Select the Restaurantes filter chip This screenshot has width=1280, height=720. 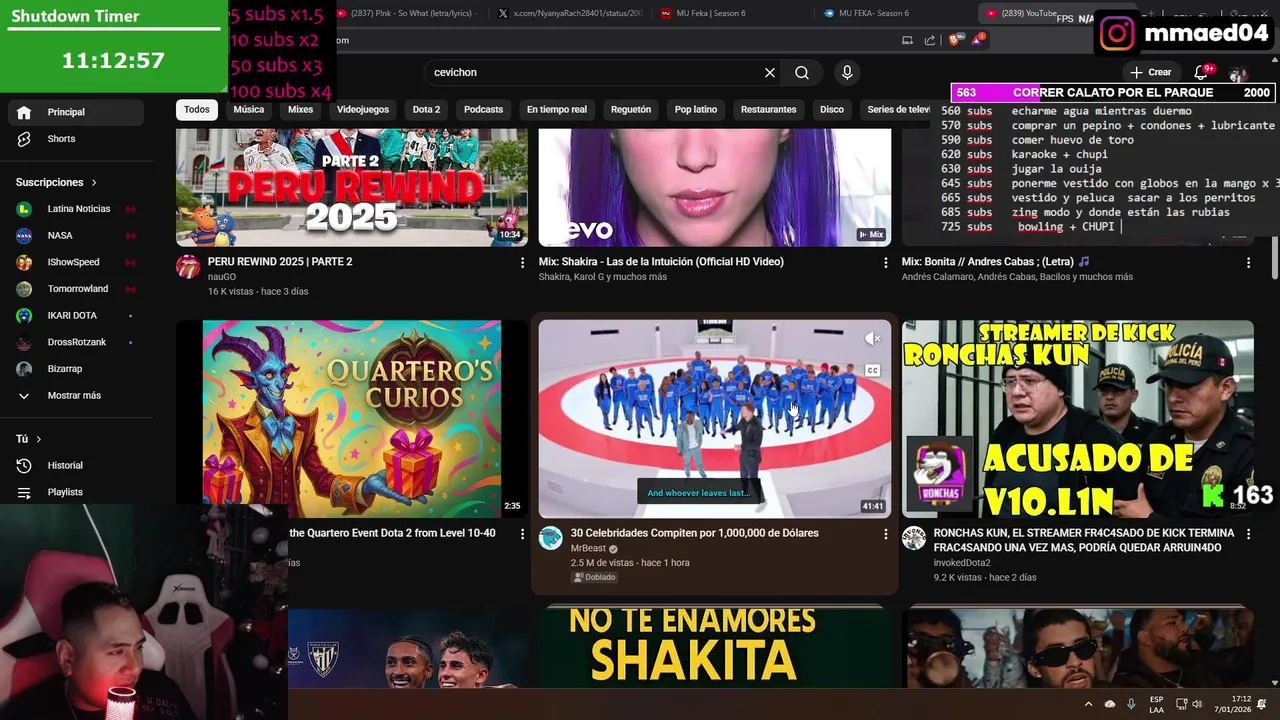pyautogui.click(x=769, y=110)
